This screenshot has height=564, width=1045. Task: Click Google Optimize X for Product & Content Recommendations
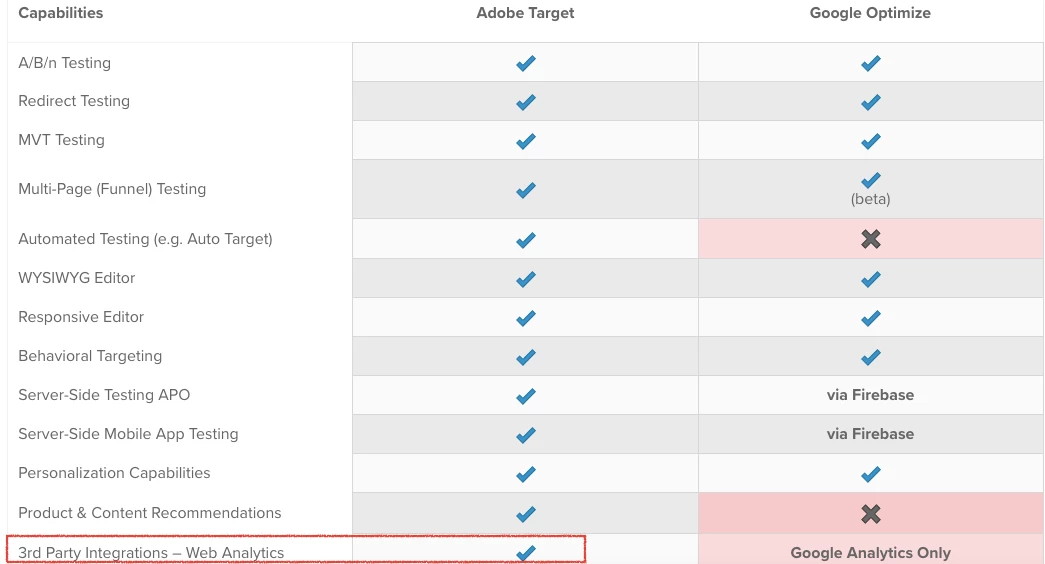tap(870, 513)
